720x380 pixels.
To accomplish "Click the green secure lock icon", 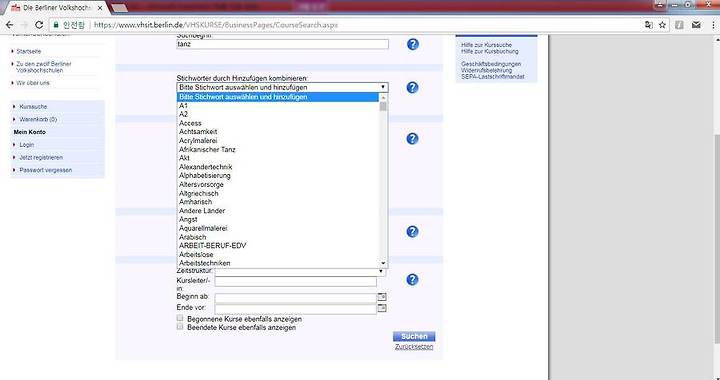I will (56, 25).
